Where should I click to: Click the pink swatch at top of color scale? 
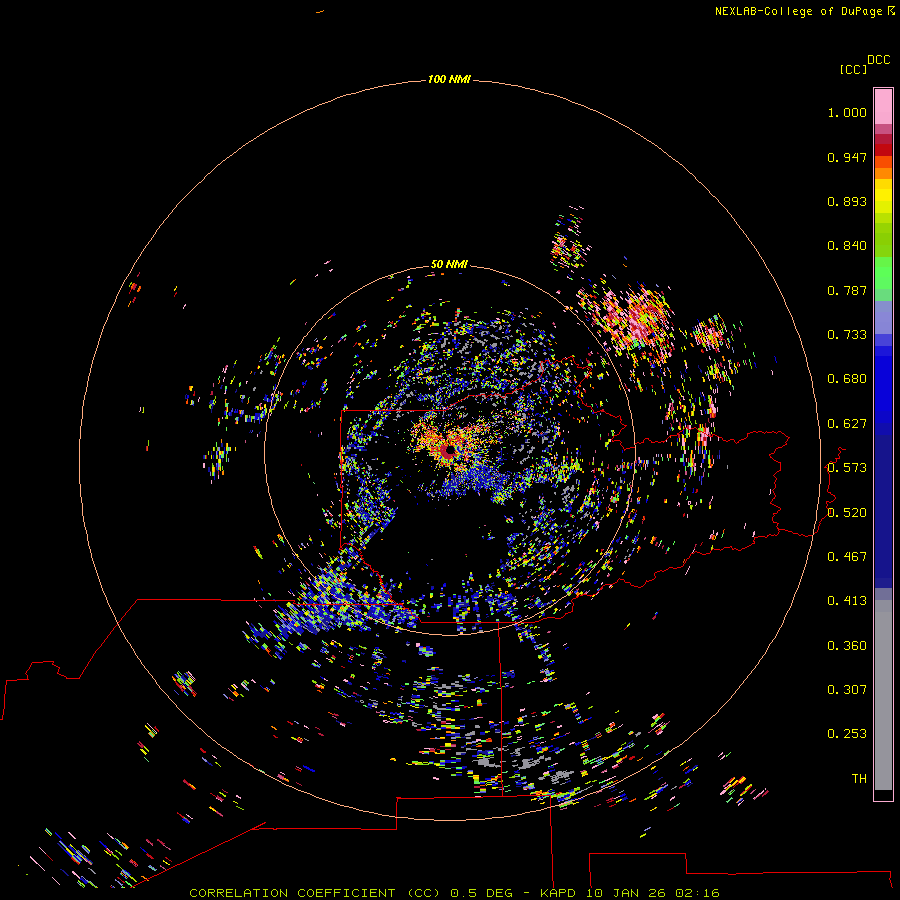click(883, 106)
